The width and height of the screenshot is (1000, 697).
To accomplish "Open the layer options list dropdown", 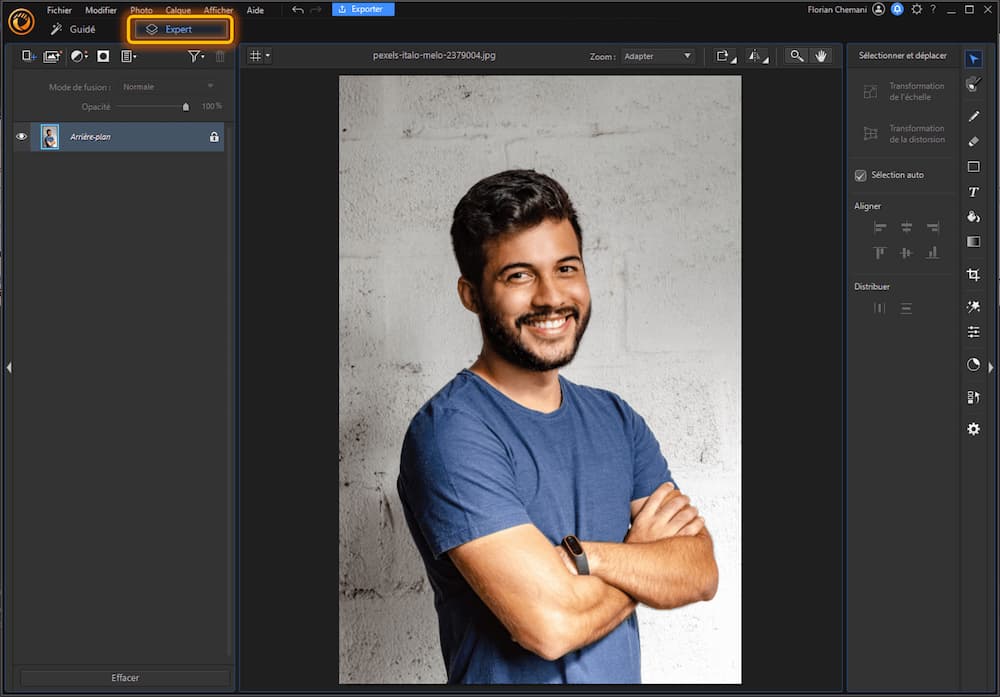I will pos(129,56).
